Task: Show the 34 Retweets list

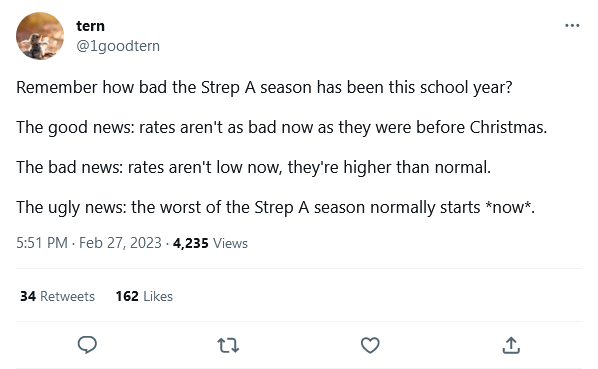Action: 57,296
